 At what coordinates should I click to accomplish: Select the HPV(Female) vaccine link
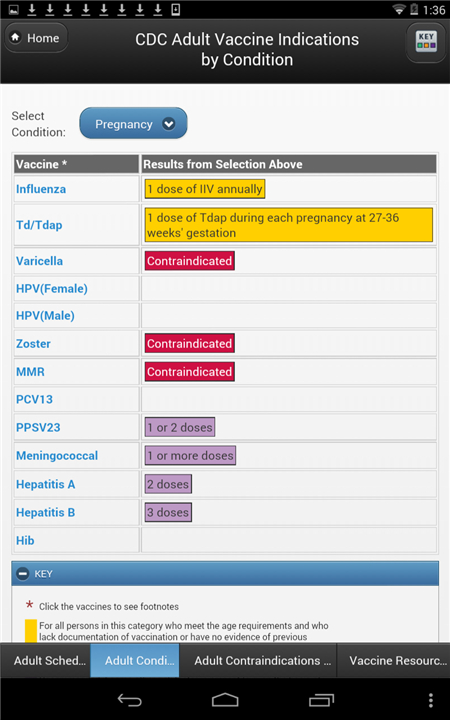52,288
